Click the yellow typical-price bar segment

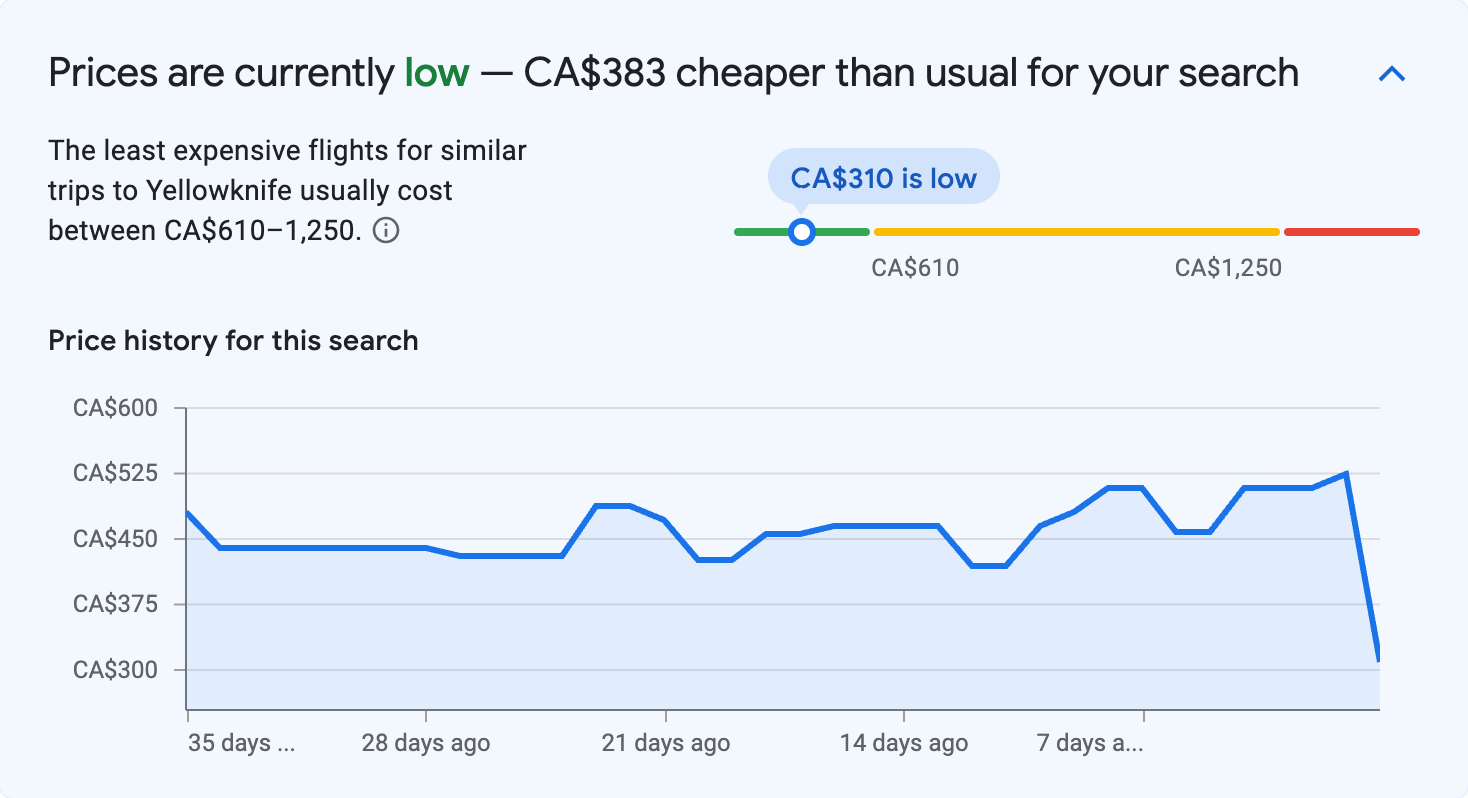pyautogui.click(x=1076, y=232)
